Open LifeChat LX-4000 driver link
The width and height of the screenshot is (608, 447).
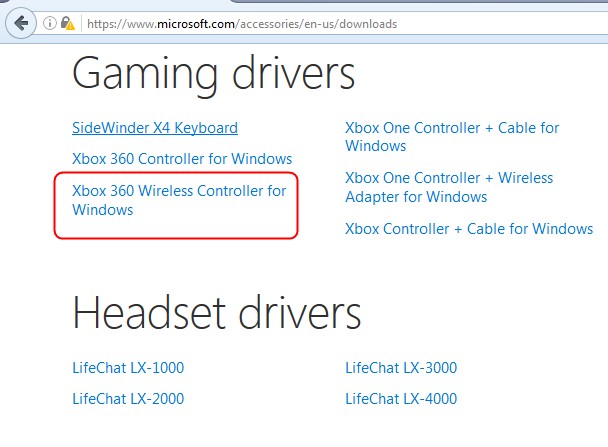point(401,399)
